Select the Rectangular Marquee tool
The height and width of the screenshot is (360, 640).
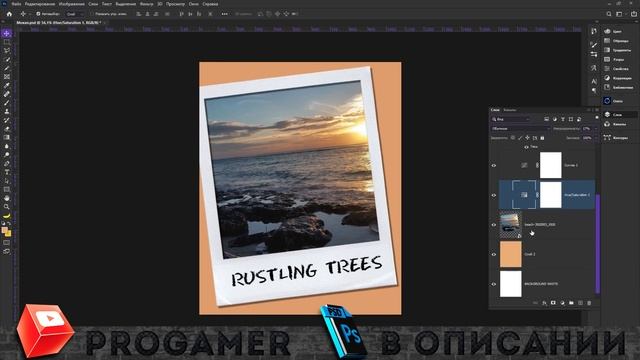7,42
